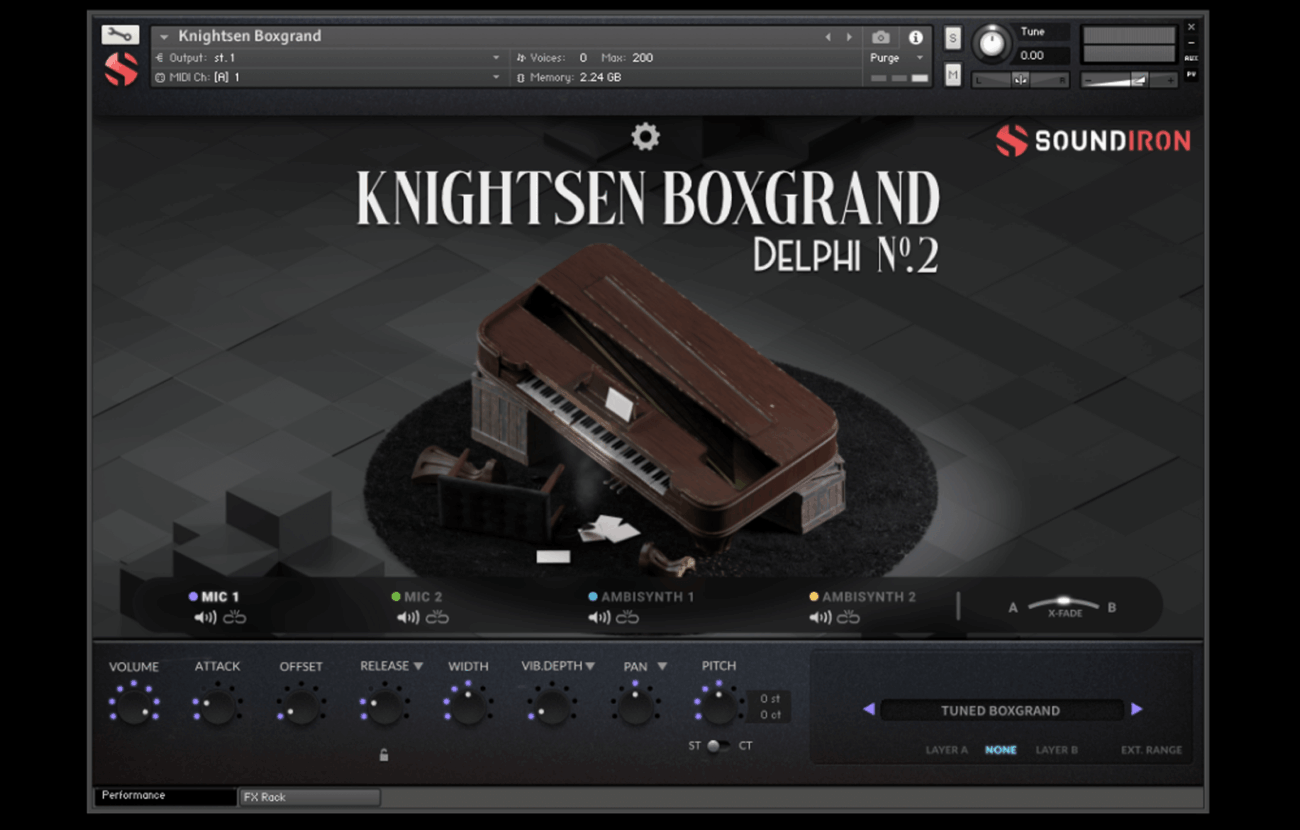Solo the instrument with S button
The image size is (1300, 830).
point(953,38)
